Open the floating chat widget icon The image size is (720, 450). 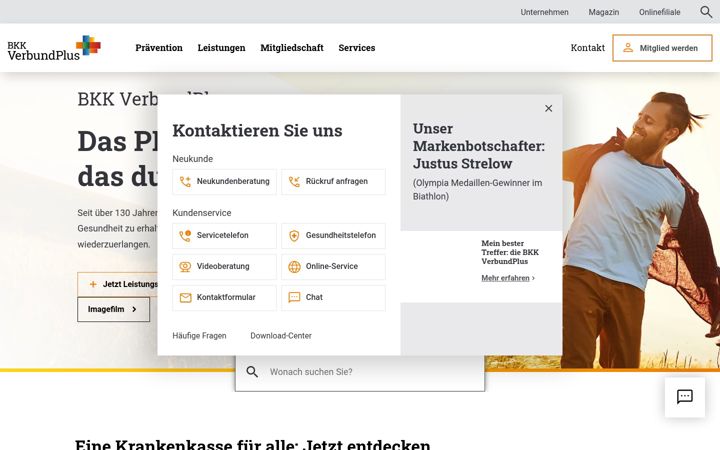(685, 397)
